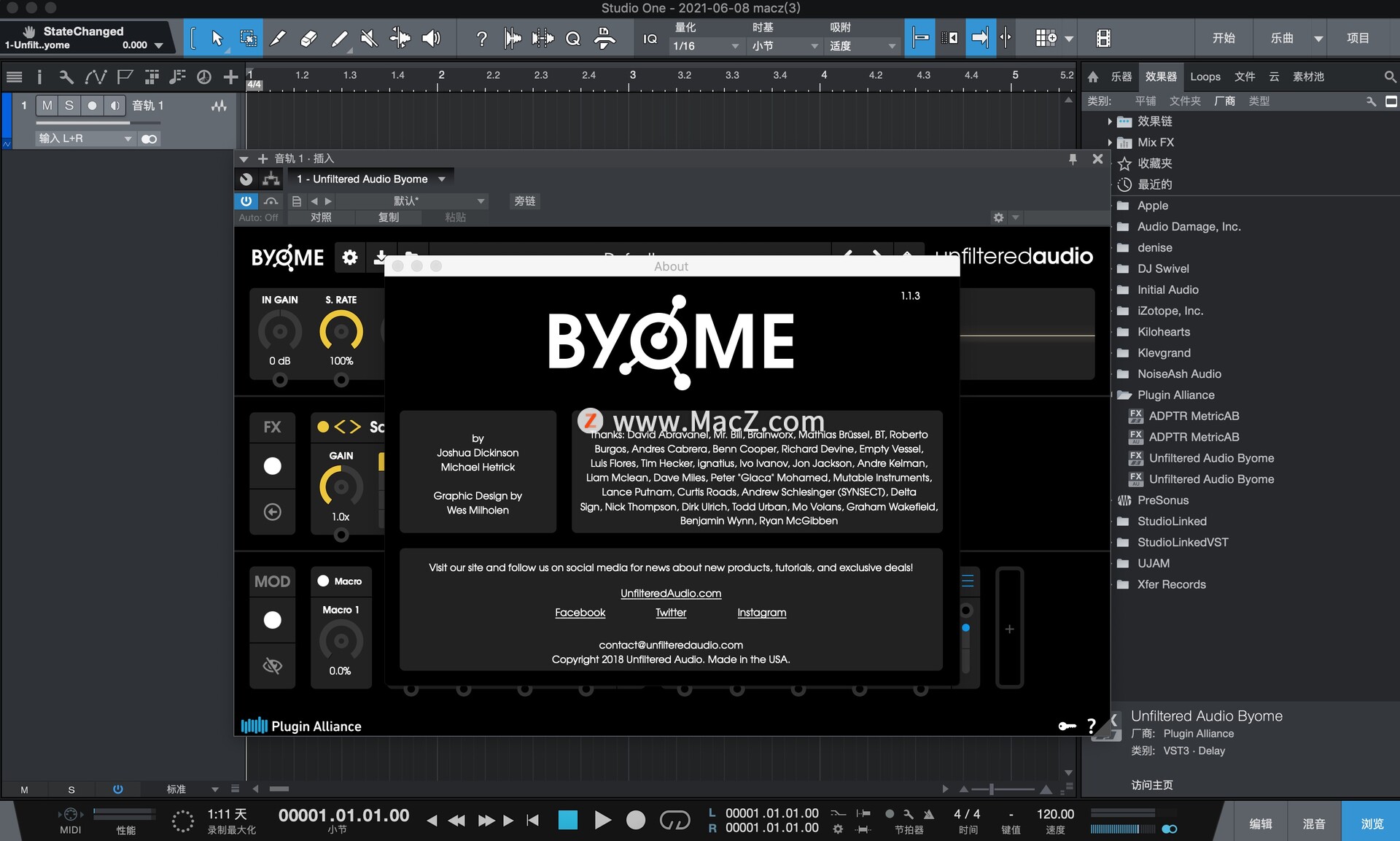Image resolution: width=1400 pixels, height=841 pixels.
Task: Click return to zero transport button
Action: [x=533, y=820]
